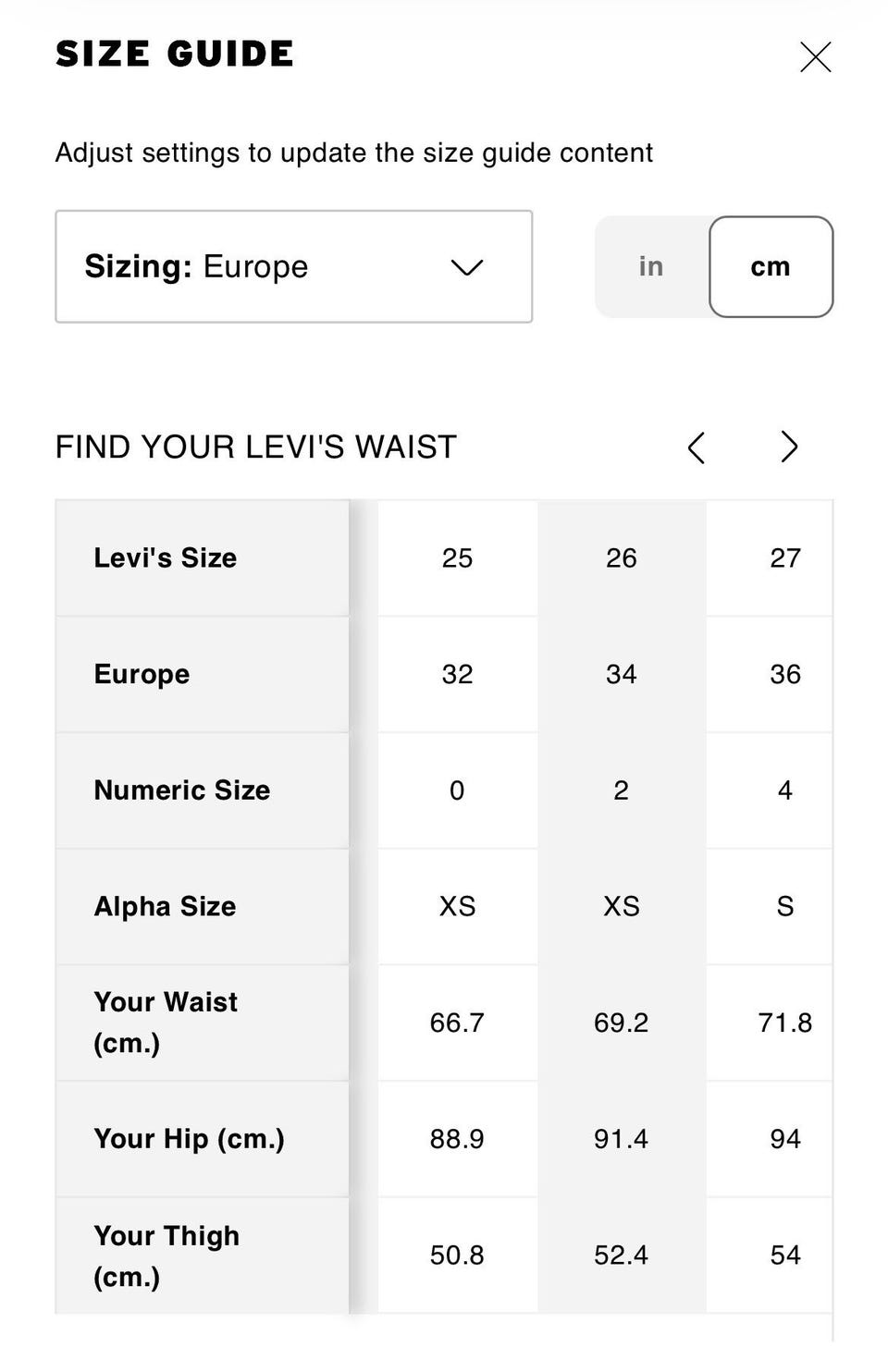Click Europe size 34 cell
888x1372 pixels.
tap(621, 674)
